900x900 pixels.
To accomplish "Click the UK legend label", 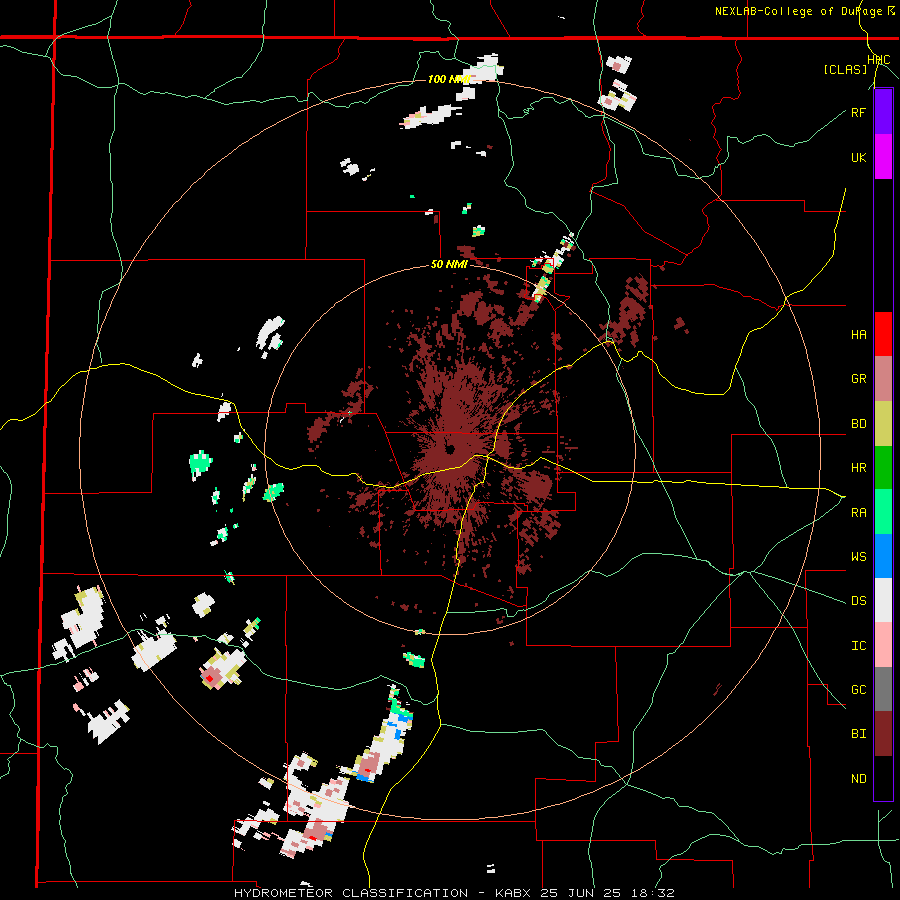I will click(x=858, y=157).
